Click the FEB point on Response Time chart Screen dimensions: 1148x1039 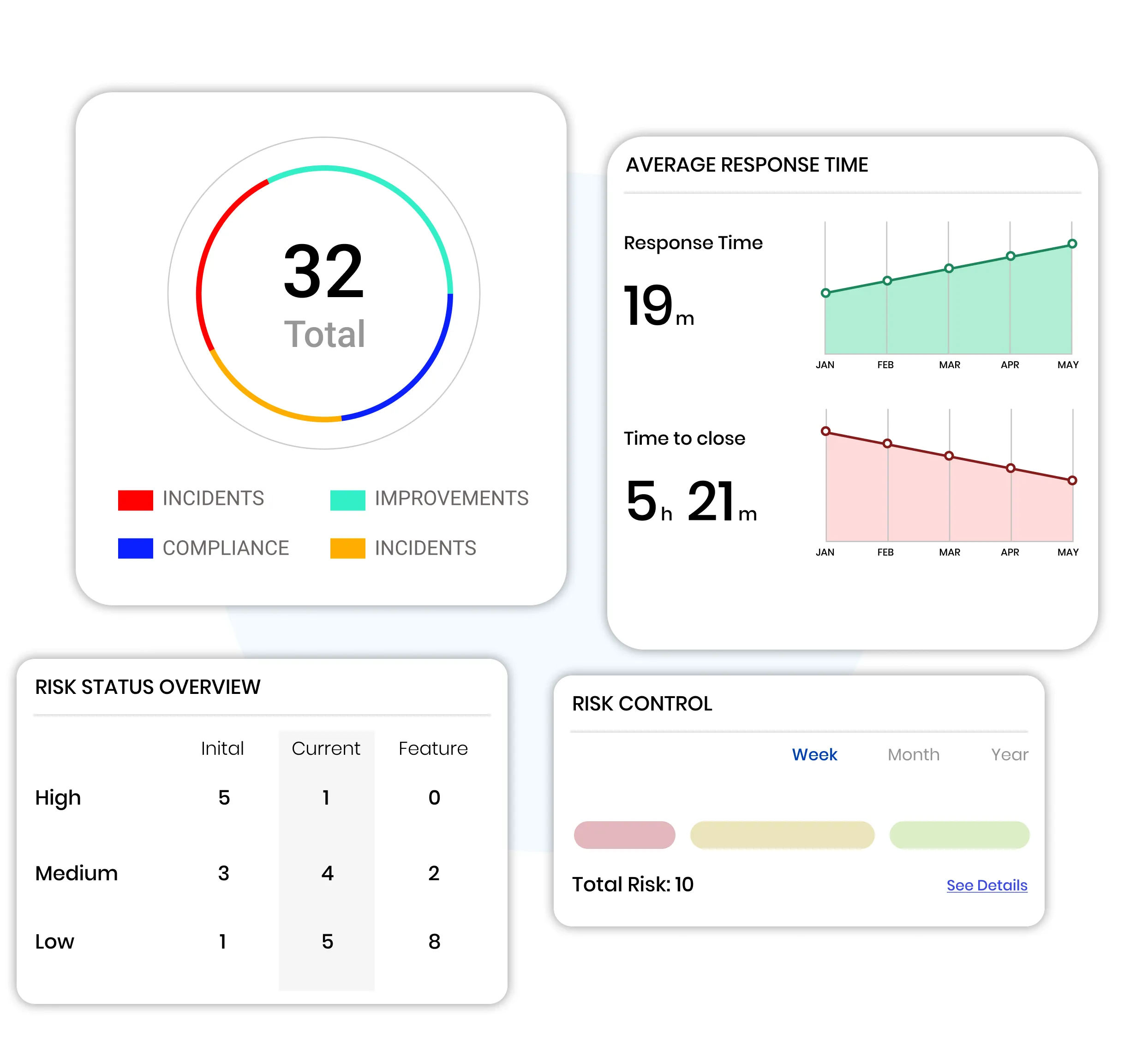[x=887, y=281]
